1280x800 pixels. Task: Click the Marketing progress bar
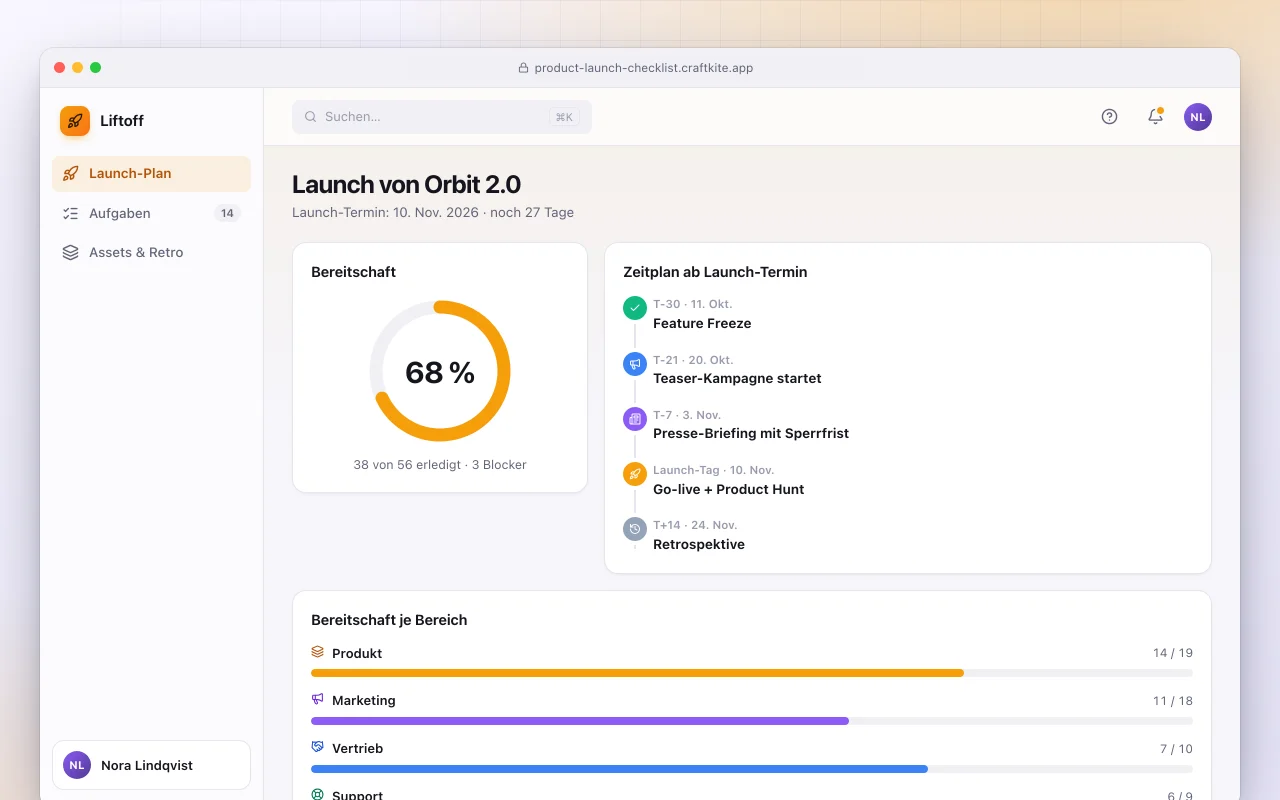[x=752, y=721]
